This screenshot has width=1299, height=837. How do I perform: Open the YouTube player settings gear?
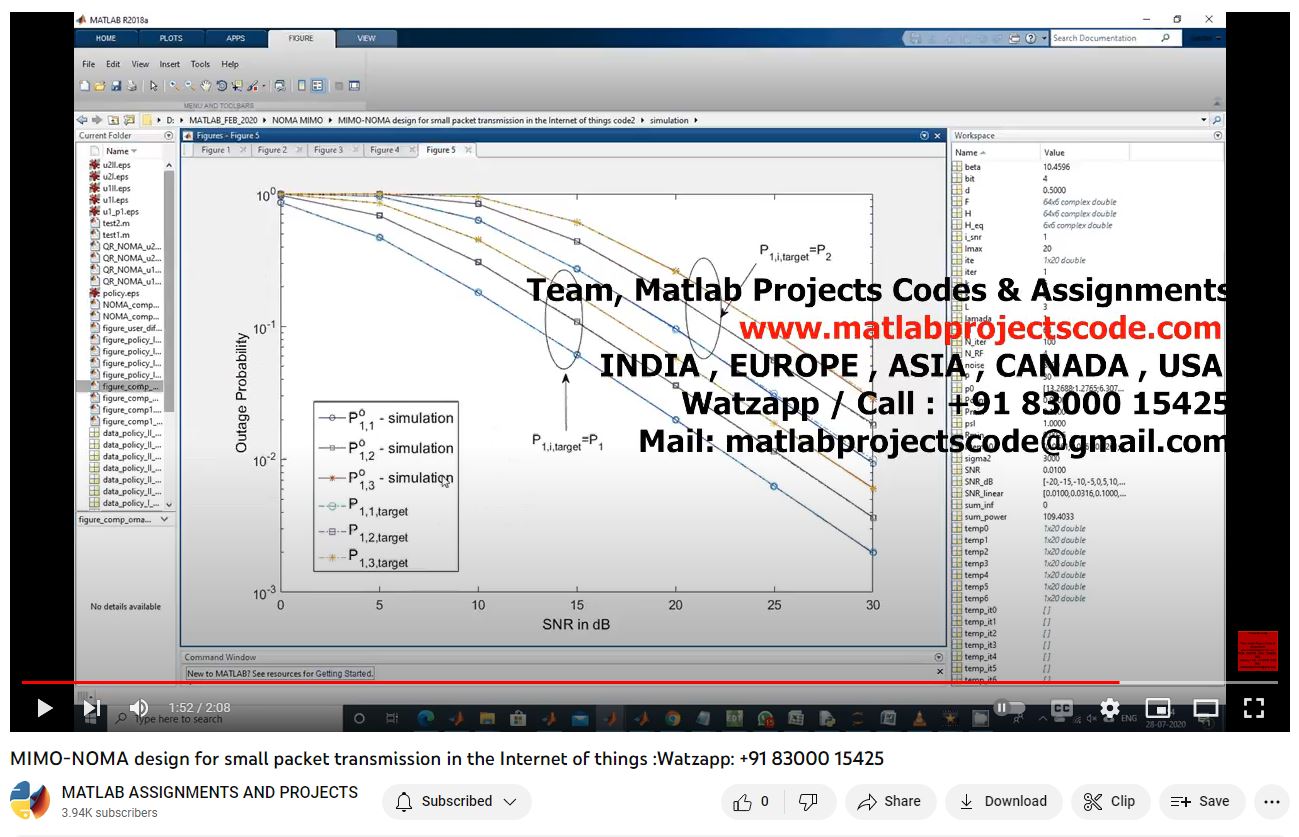1109,708
